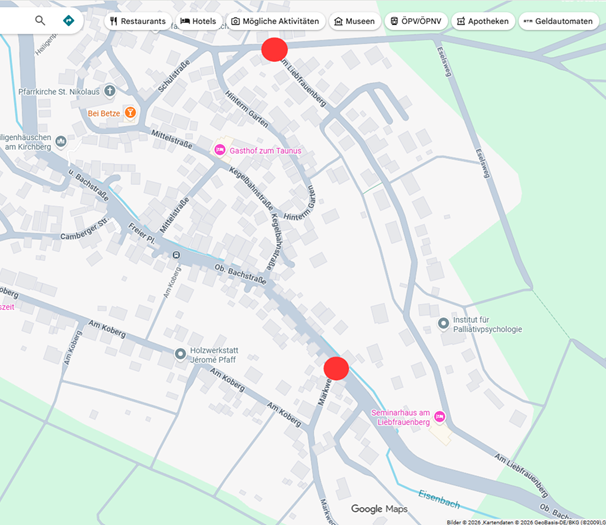Image resolution: width=606 pixels, height=525 pixels.
Task: Click the Institut für Palliativpsychologie marker
Action: (443, 323)
